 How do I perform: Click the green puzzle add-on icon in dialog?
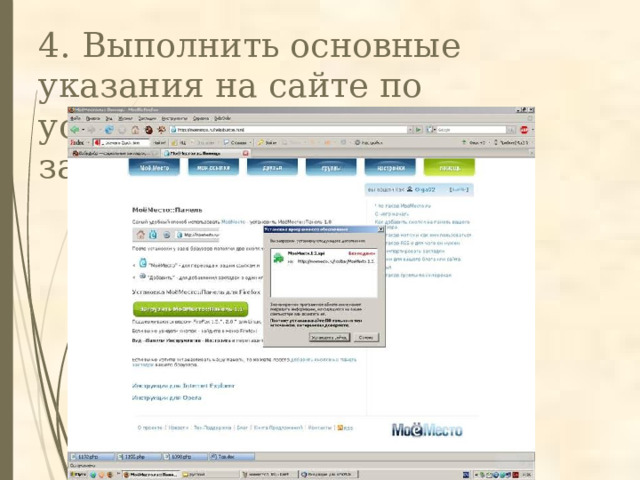pos(278,258)
